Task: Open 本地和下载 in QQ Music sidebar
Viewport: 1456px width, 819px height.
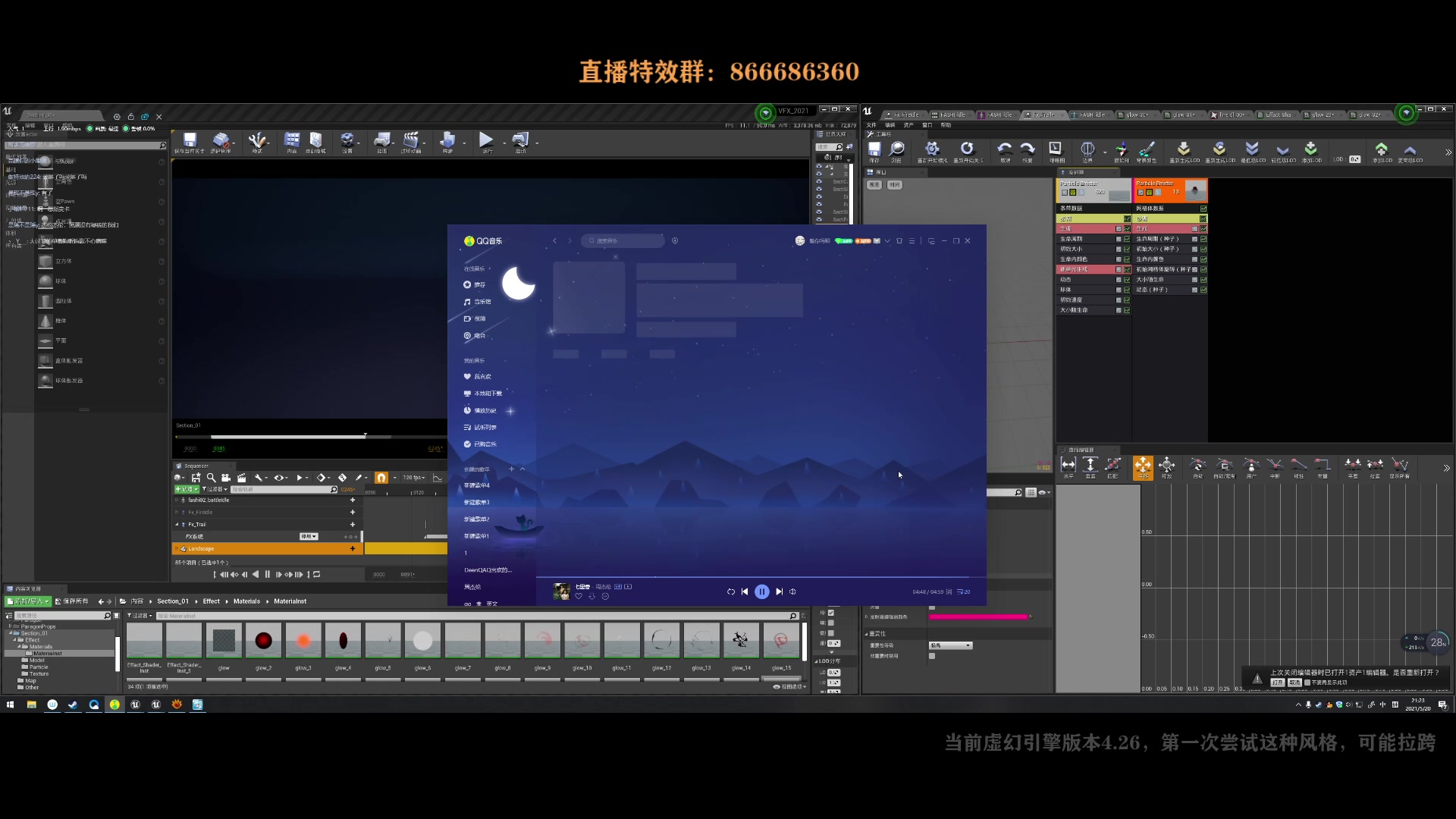Action: tap(483, 394)
